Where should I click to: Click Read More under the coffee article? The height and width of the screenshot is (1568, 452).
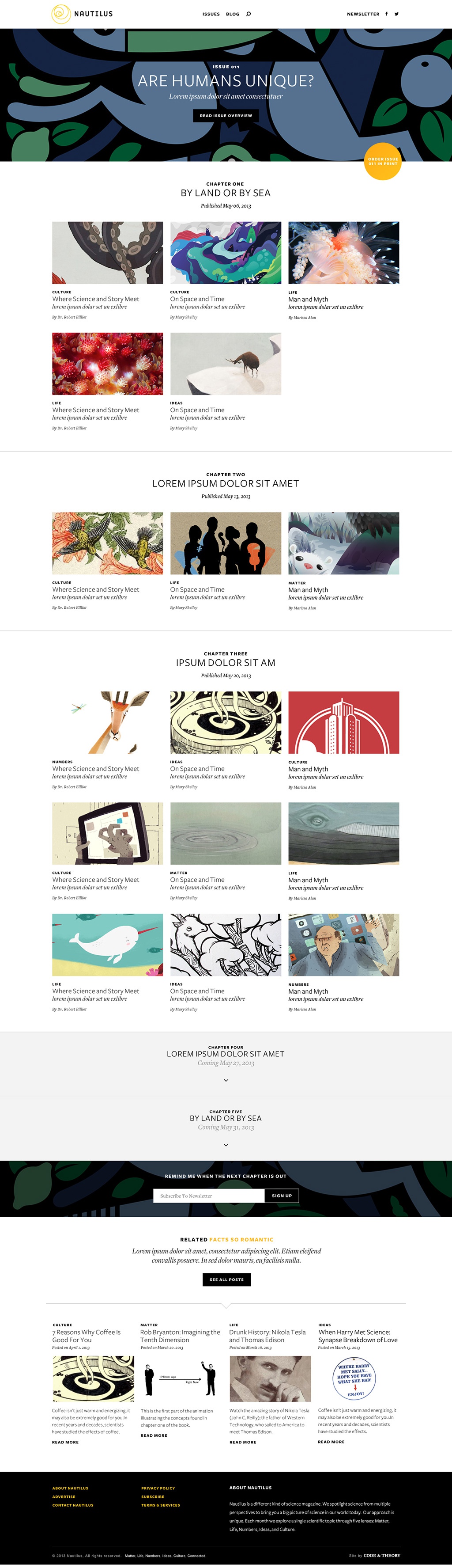(x=65, y=1442)
